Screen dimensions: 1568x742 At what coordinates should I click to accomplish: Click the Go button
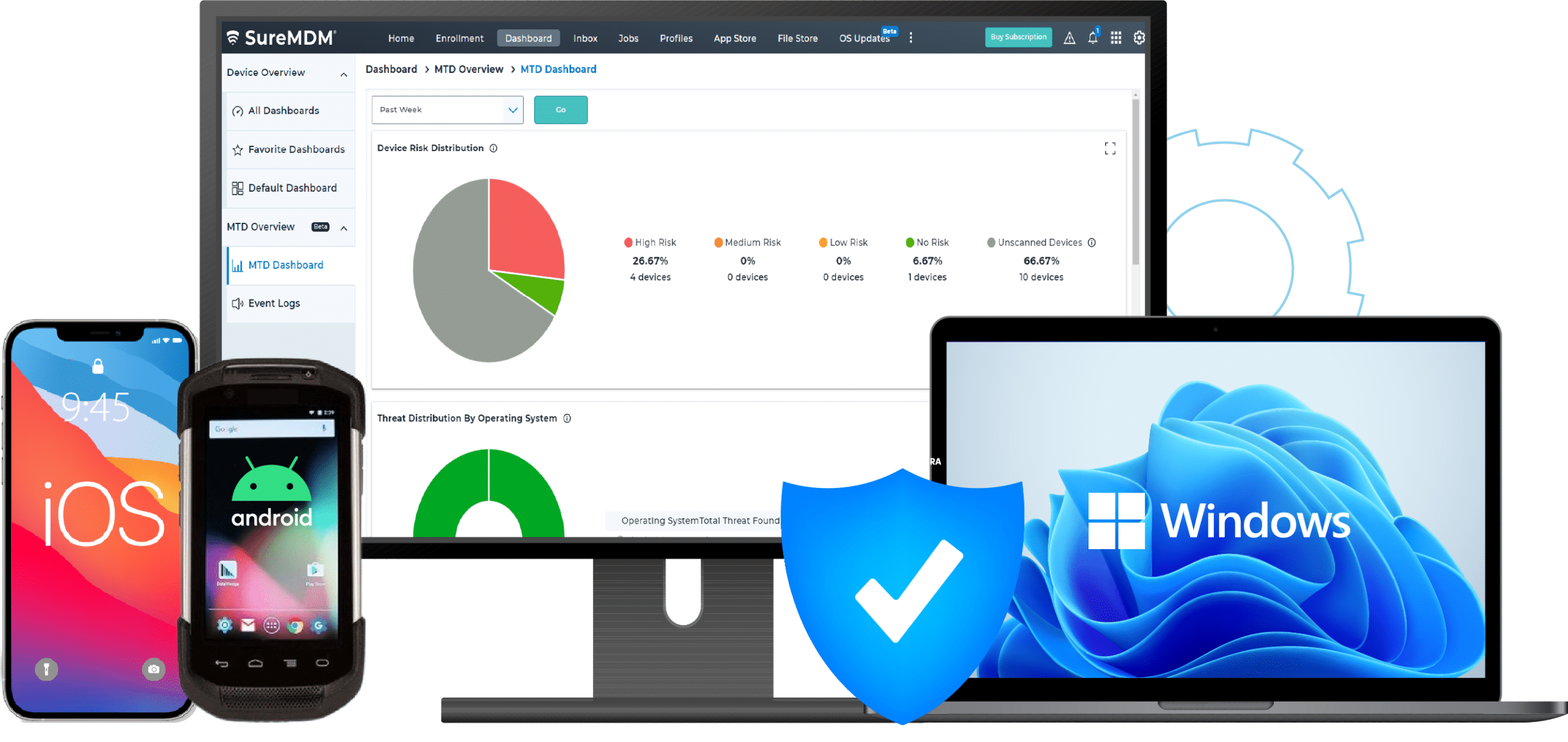pyautogui.click(x=560, y=110)
